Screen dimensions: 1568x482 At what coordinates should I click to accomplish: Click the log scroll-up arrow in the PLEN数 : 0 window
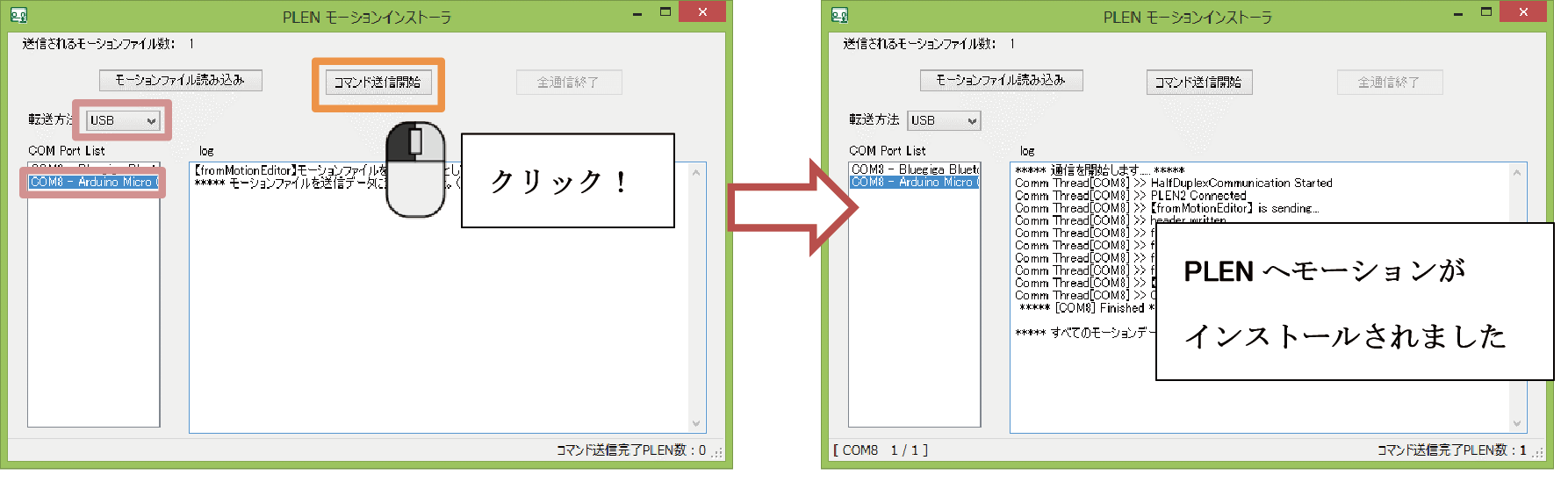[697, 172]
